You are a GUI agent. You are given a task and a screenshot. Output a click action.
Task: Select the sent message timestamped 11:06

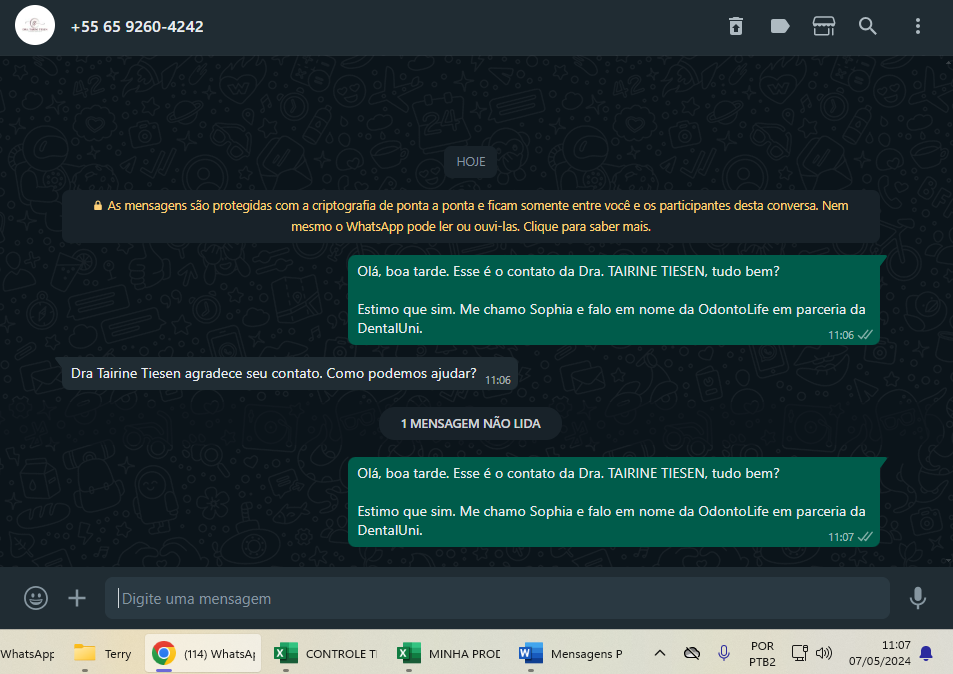coord(614,300)
